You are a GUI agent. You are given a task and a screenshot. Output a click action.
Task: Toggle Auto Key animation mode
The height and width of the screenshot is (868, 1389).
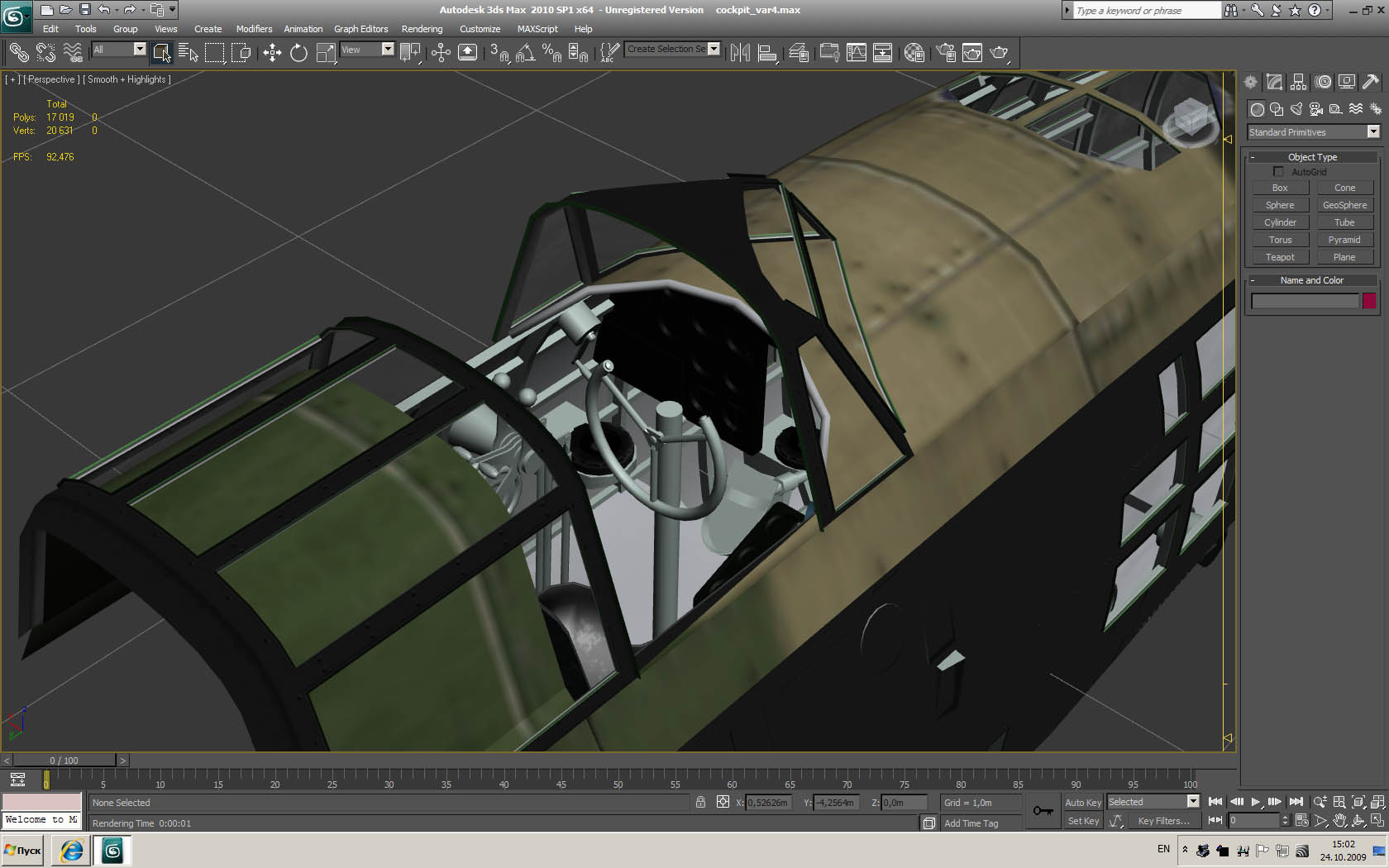tap(1082, 803)
